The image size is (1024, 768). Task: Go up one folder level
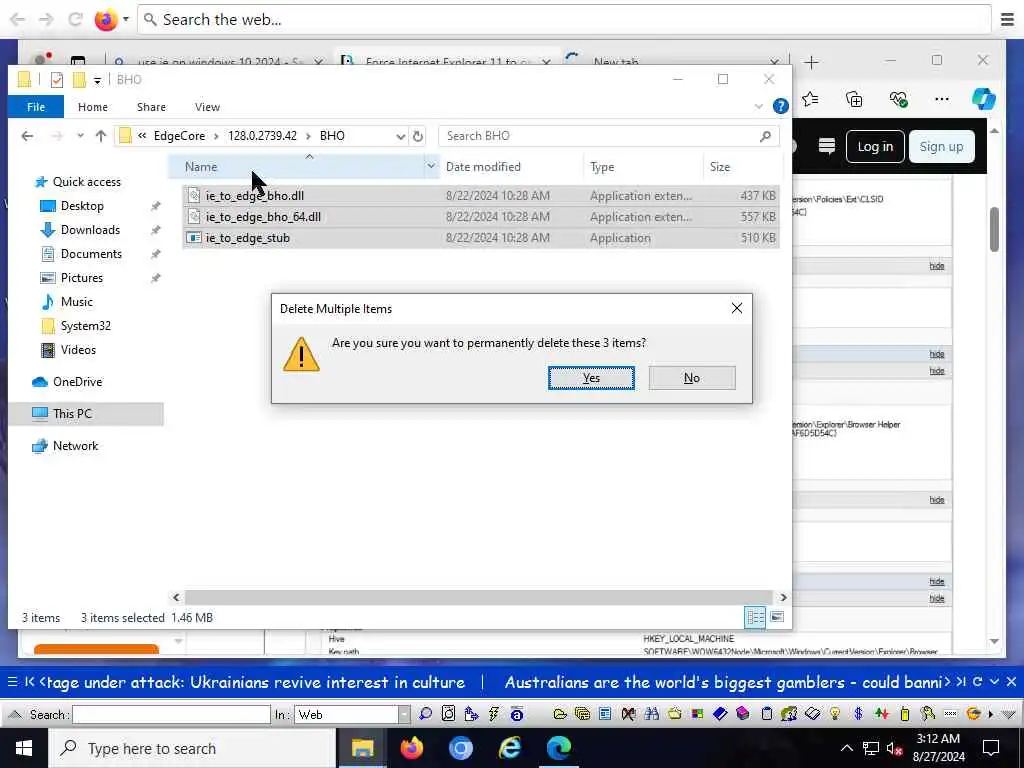pos(101,136)
